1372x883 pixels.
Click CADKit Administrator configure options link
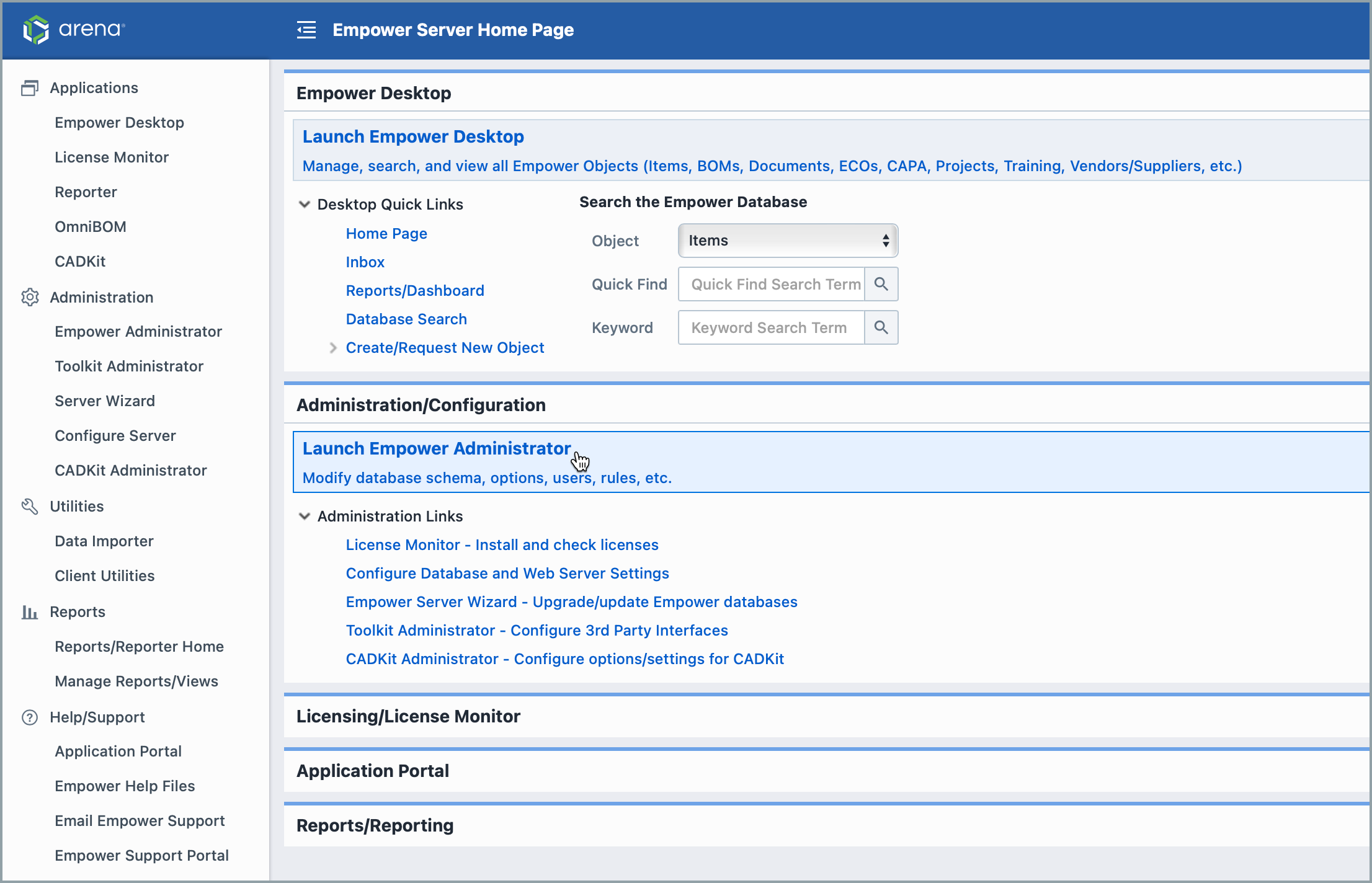tap(565, 659)
